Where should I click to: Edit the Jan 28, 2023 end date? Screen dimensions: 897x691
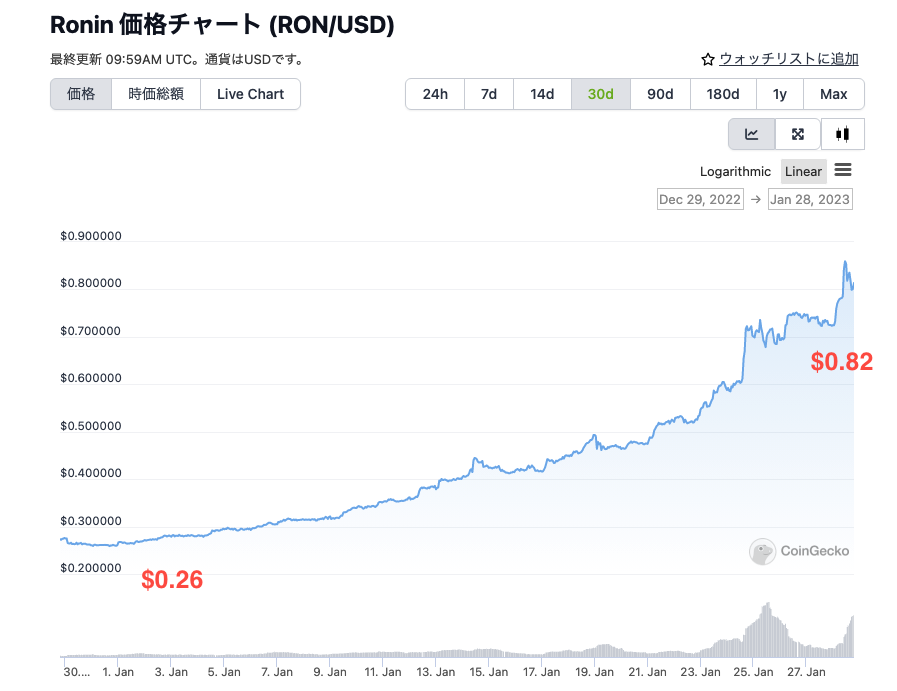tap(810, 199)
